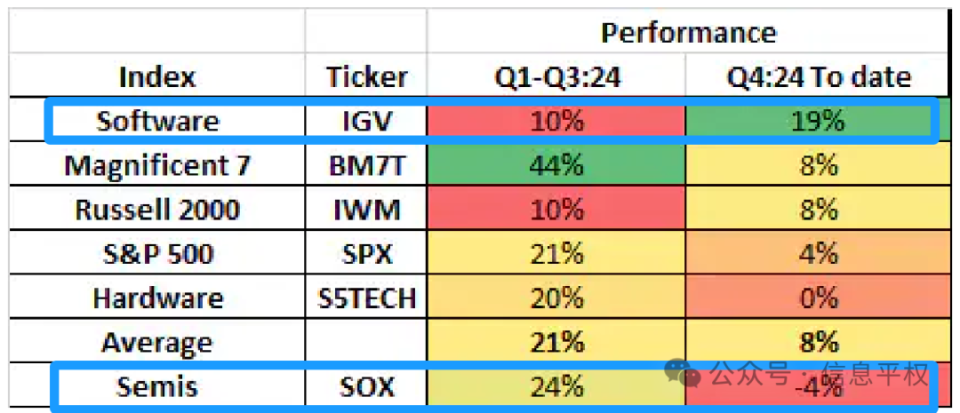Select the Ticker column header

(367, 77)
